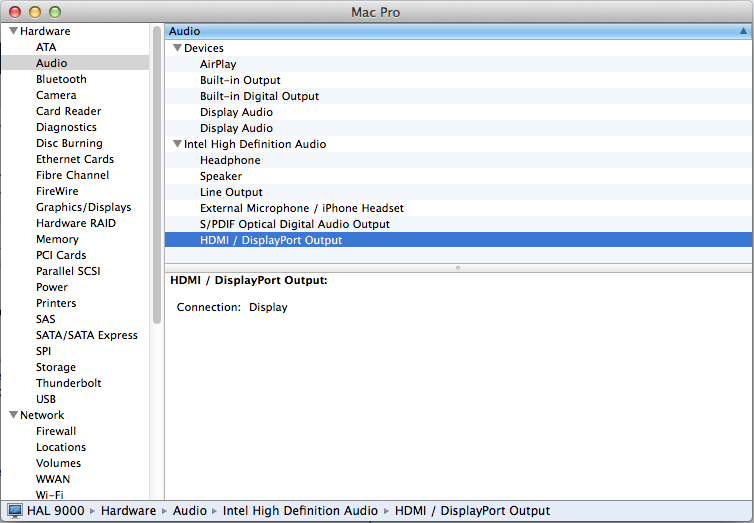Show Graphics/Displays information
Viewport: 754px width, 523px height.
84,207
